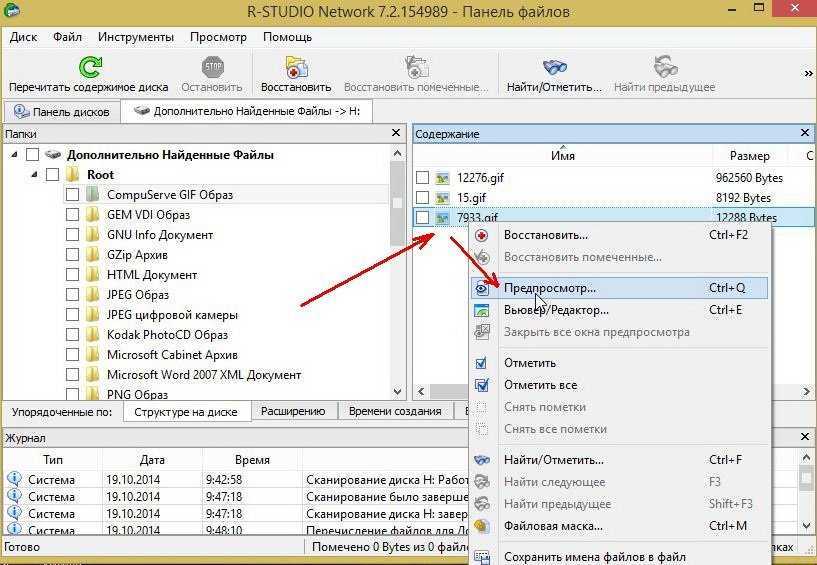Click the folders panel scroll-up arrow

pyautogui.click(x=398, y=154)
